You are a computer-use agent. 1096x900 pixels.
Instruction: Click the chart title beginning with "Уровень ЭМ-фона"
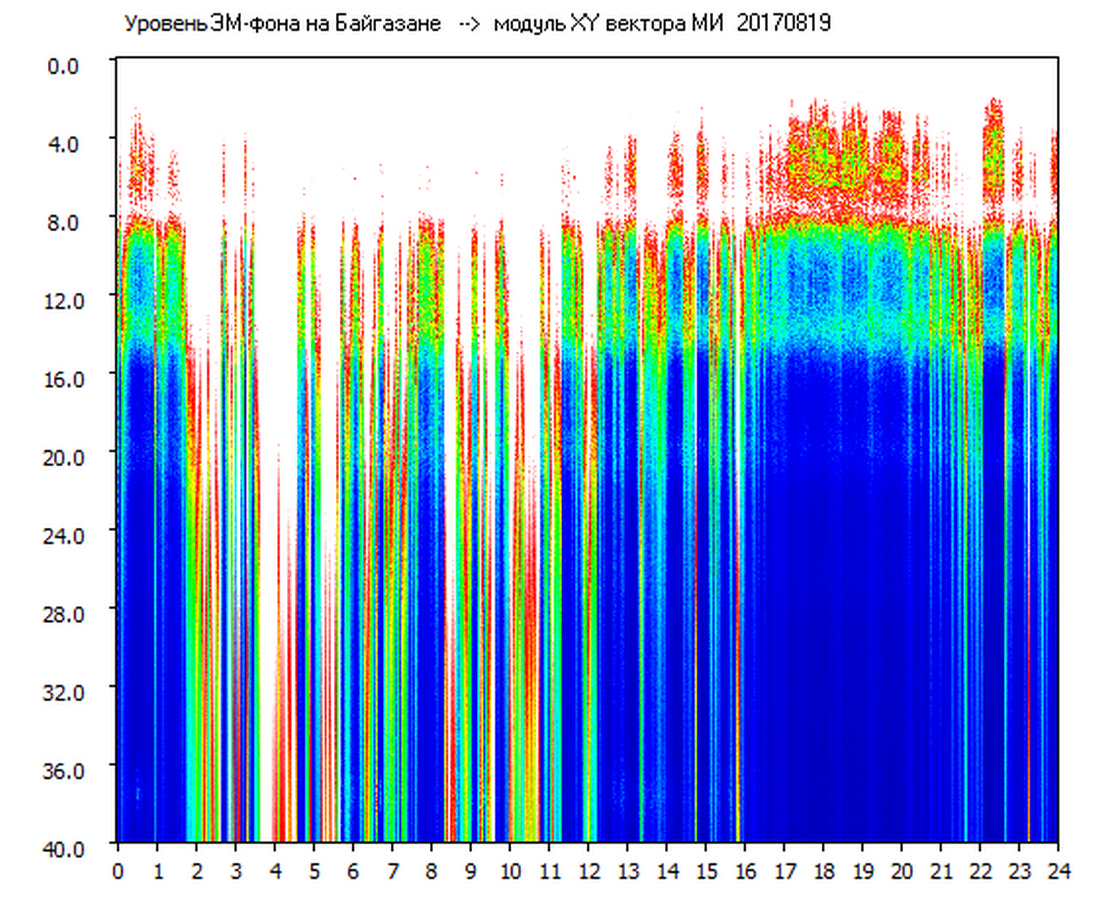[x=282, y=25]
